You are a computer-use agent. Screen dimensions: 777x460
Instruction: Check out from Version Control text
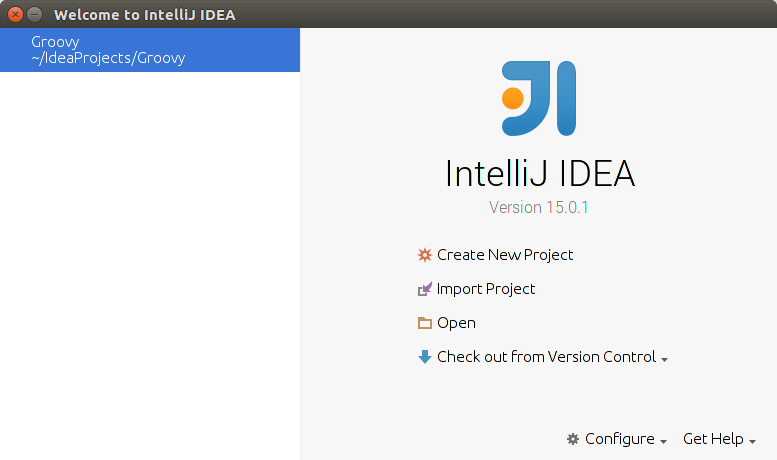pyautogui.click(x=547, y=357)
